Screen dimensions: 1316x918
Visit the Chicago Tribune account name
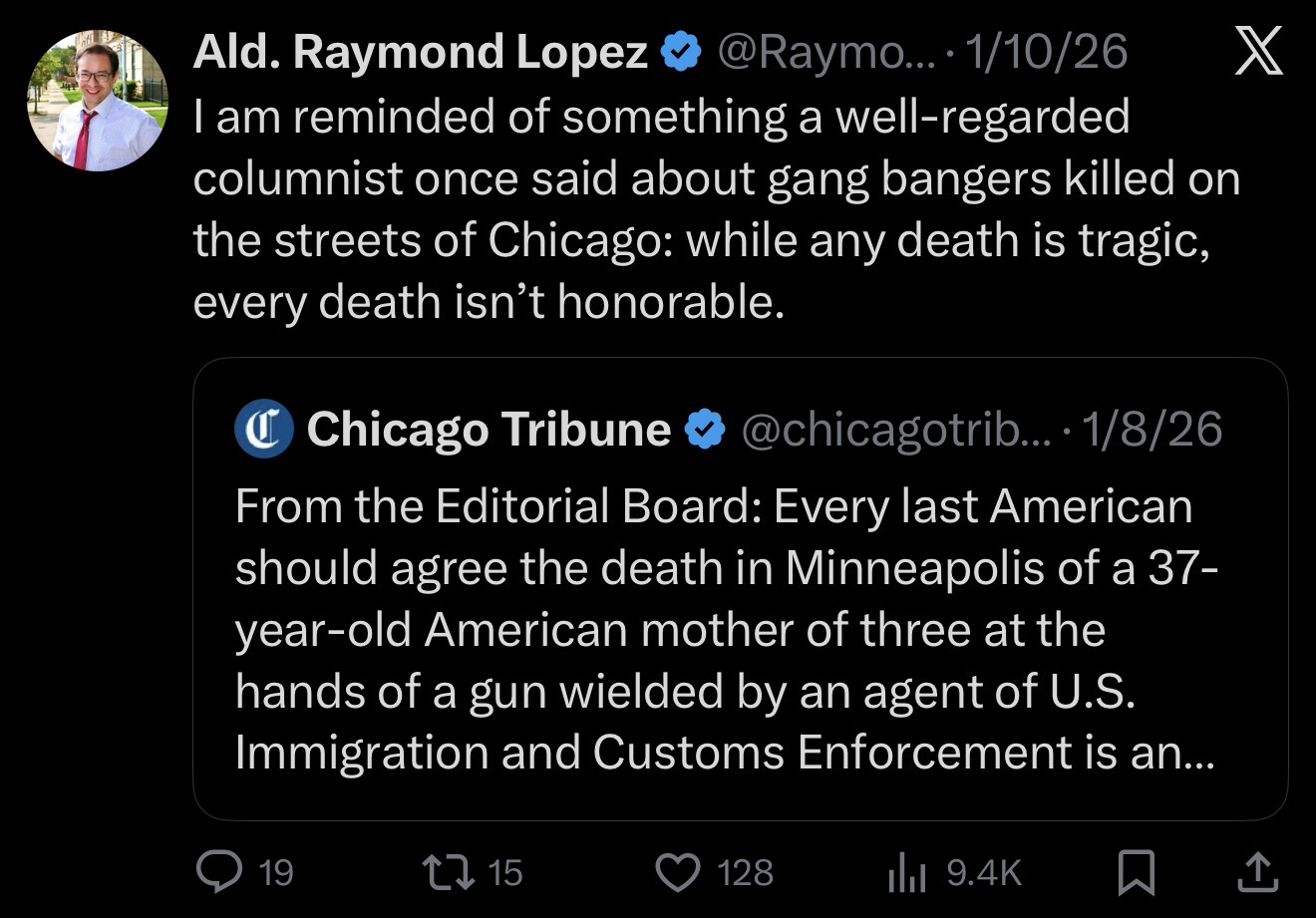click(489, 430)
